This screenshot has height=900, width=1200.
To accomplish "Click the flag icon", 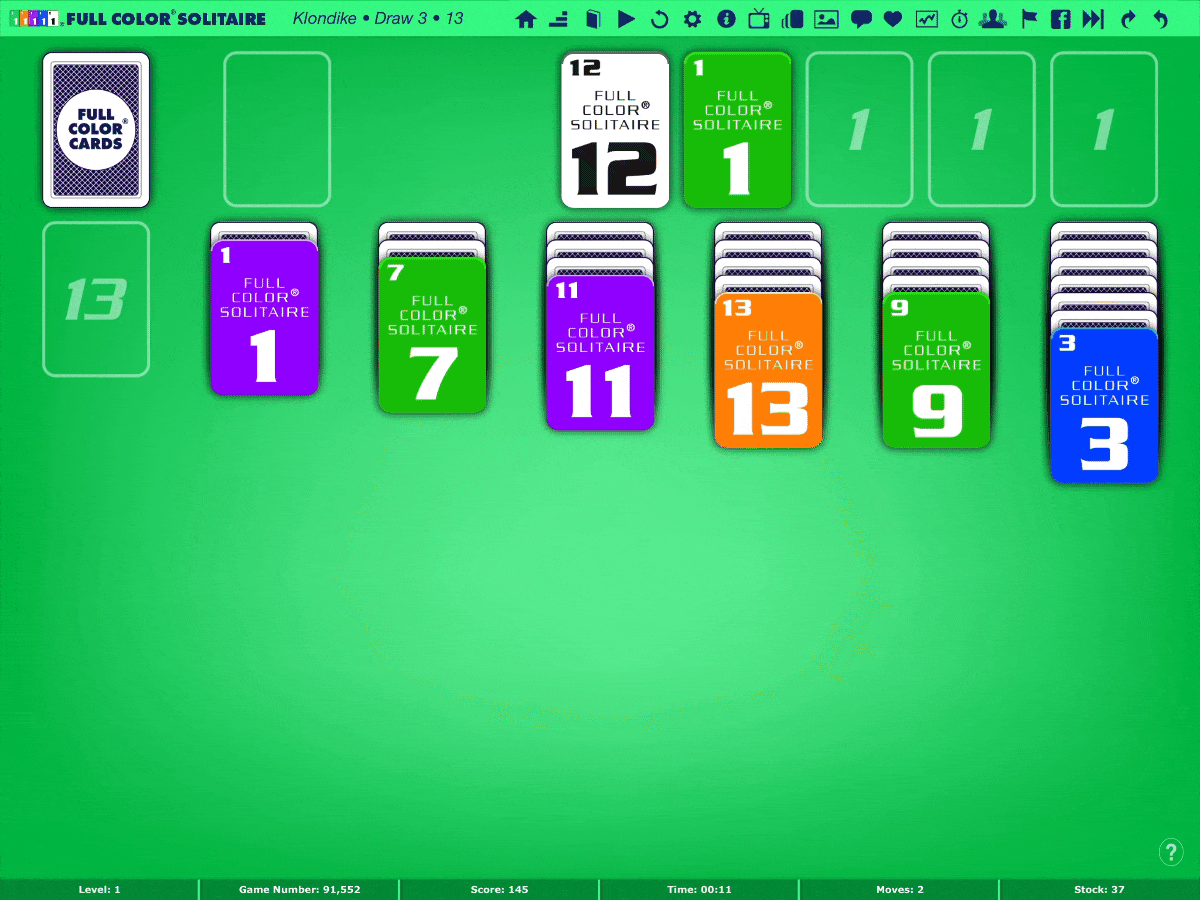I will 1029,19.
